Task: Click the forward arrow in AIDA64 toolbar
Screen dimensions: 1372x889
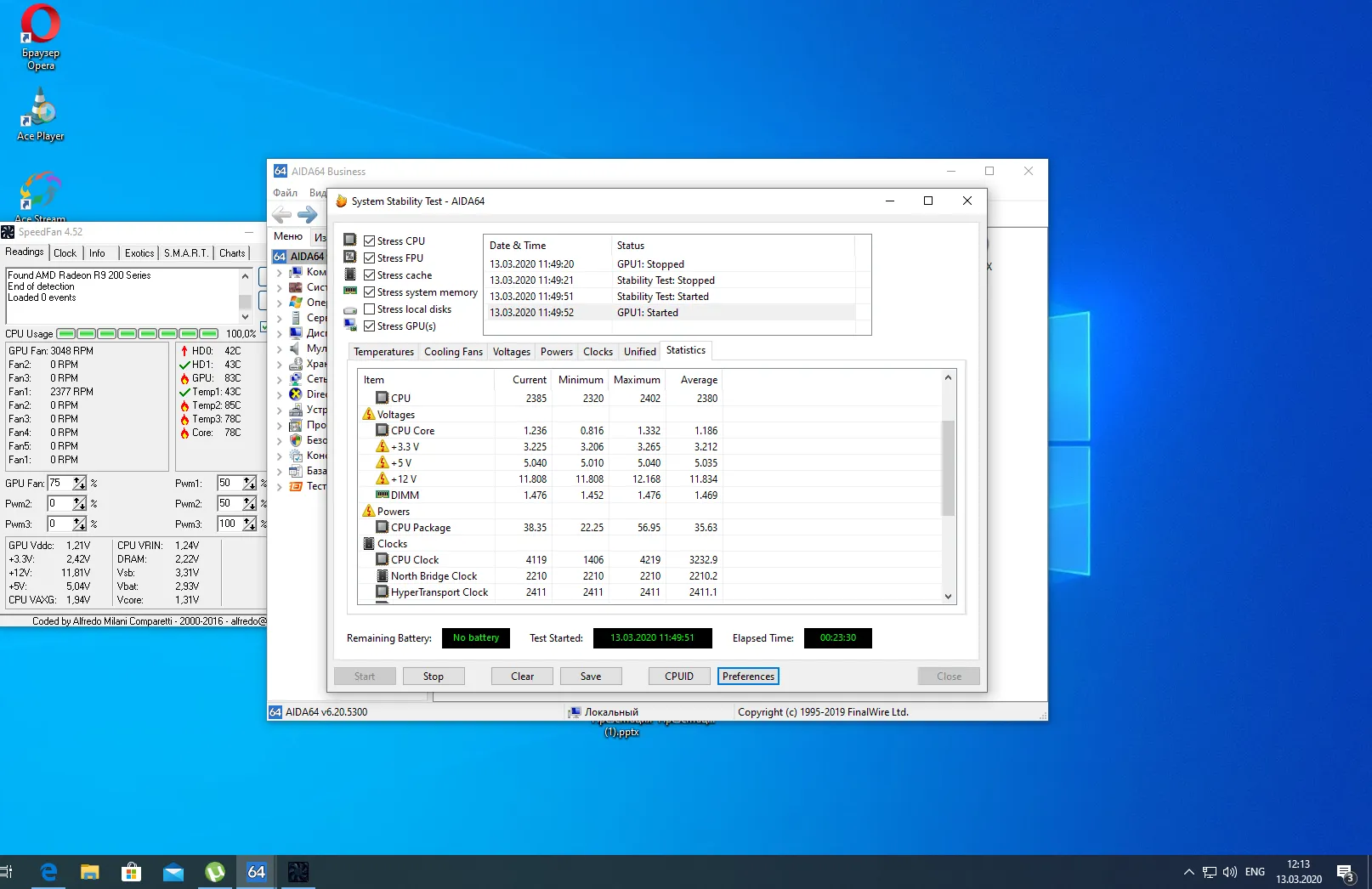Action: 307,215
